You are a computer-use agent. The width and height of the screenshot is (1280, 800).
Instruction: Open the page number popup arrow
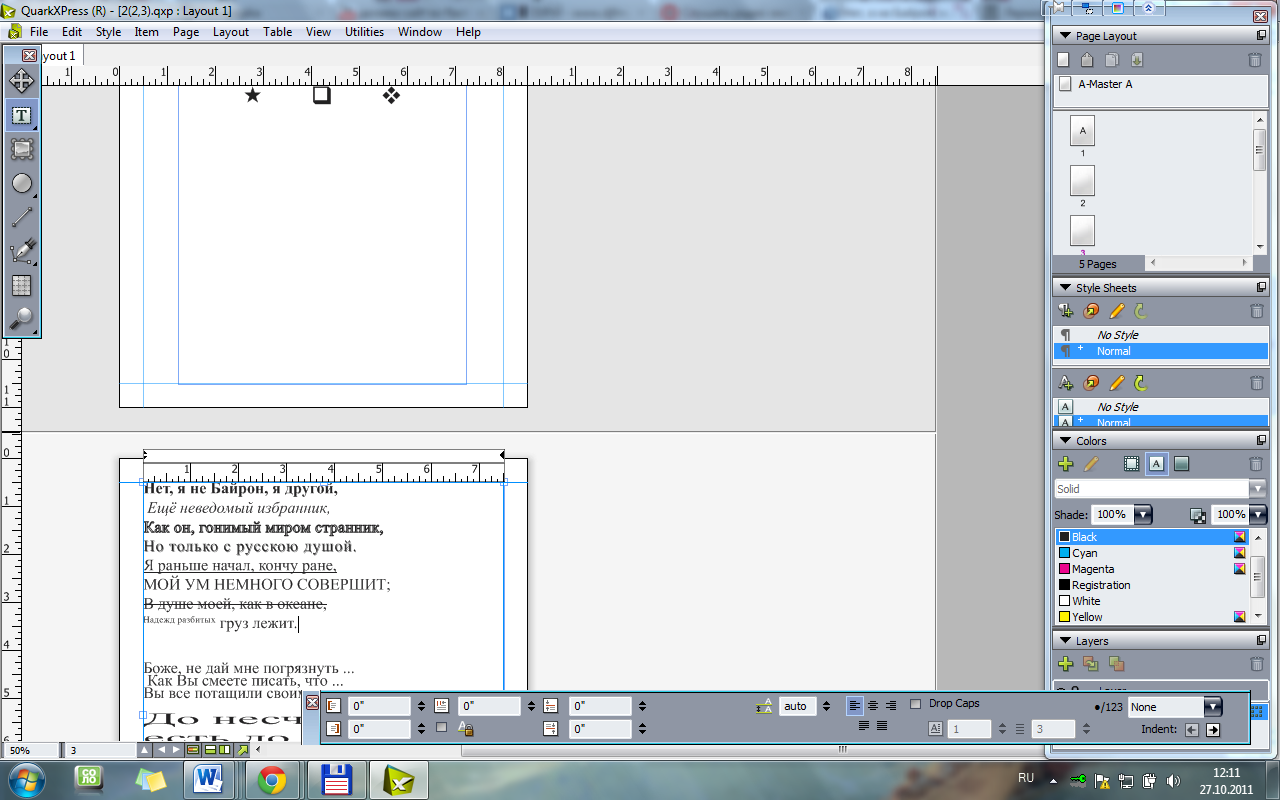tap(142, 750)
